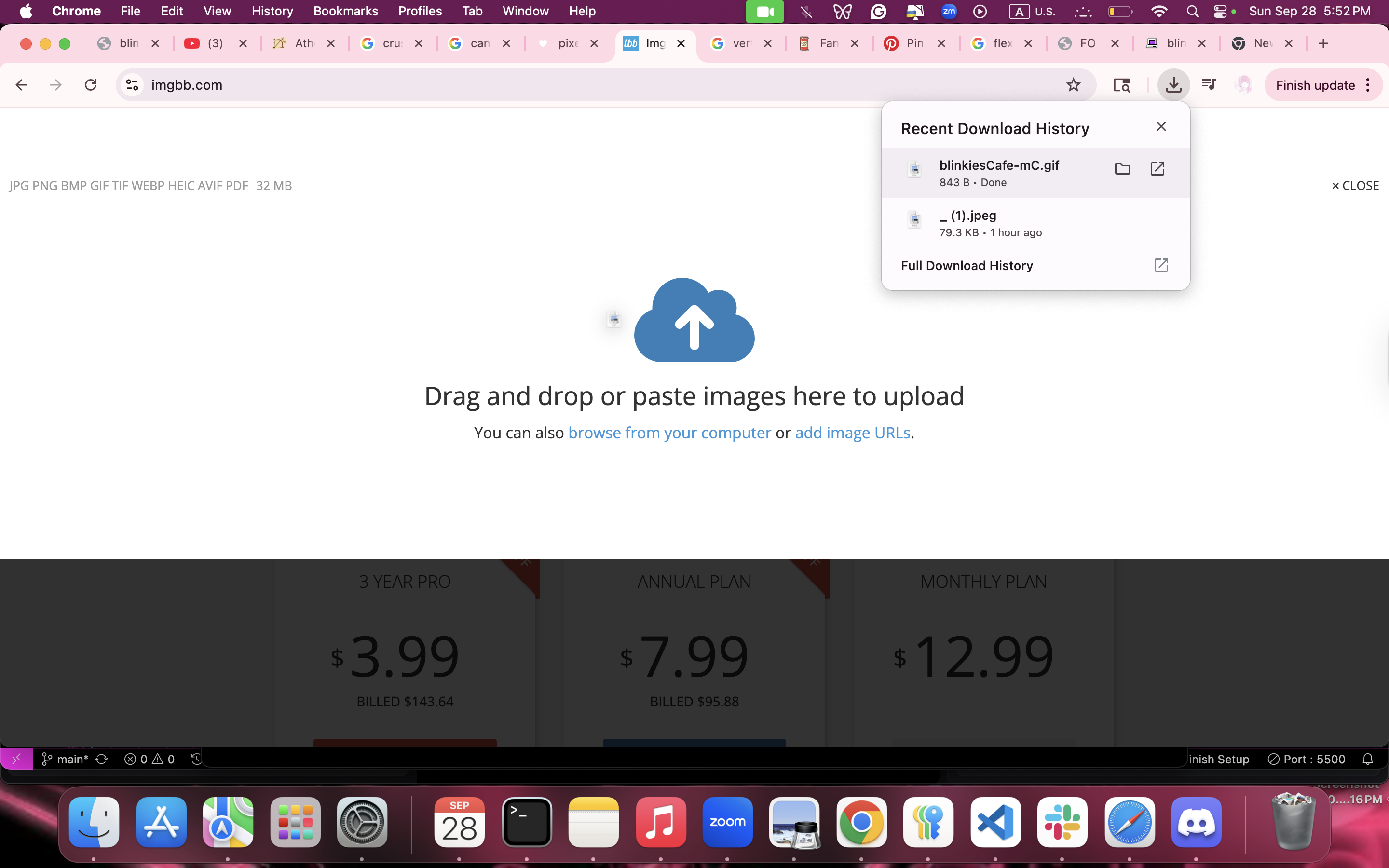Open Full Download History

(967, 265)
